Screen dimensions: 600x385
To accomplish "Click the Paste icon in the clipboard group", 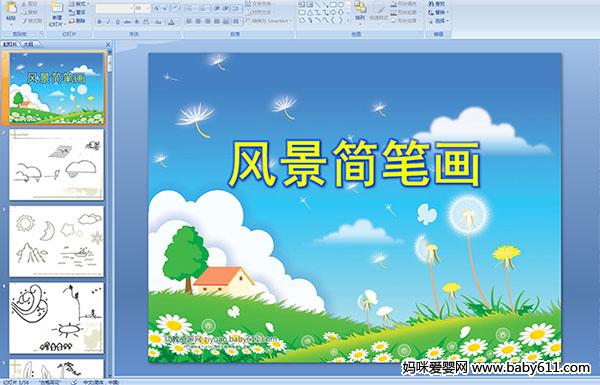I will [11, 8].
